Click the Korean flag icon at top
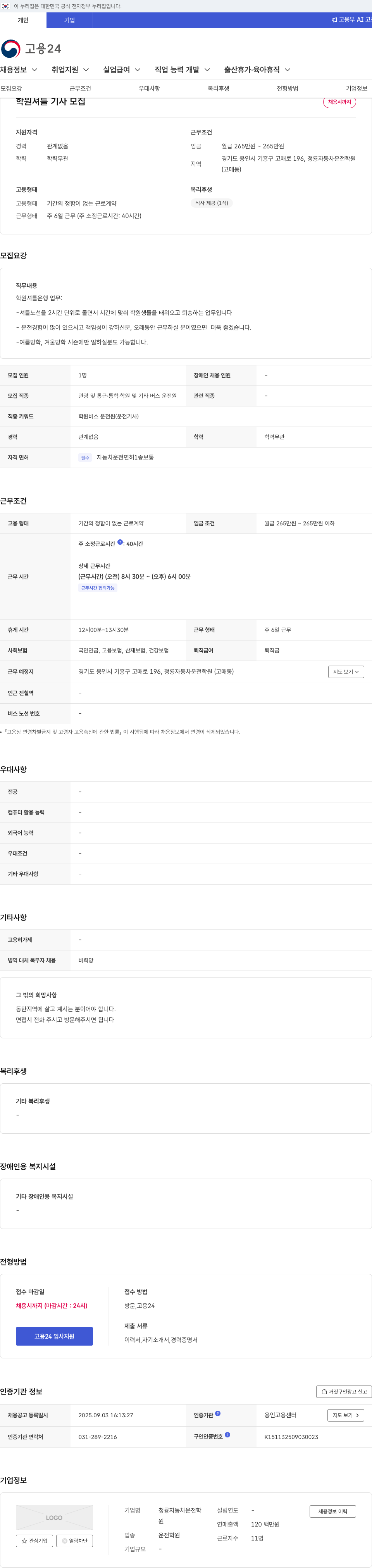Viewport: 372px width, 1568px height. [5, 6]
